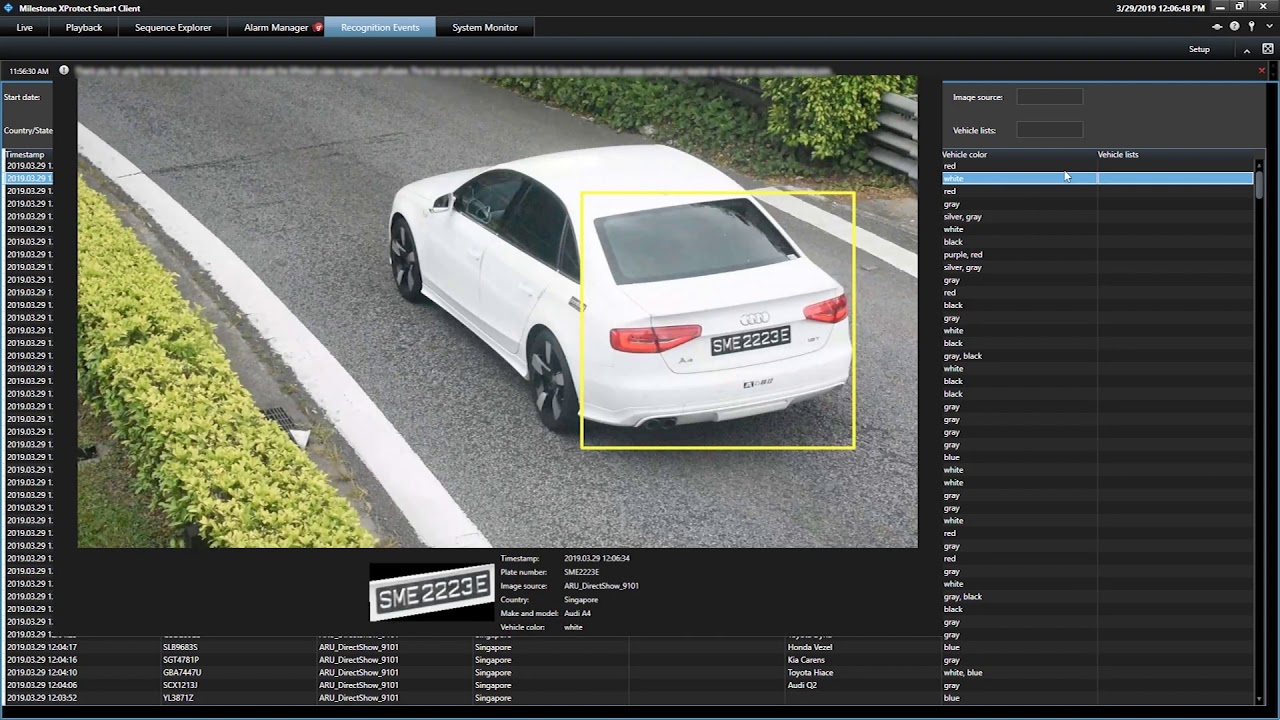Select the 'purple, red' vehicle color row
Image resolution: width=1280 pixels, height=720 pixels.
pos(1097,254)
